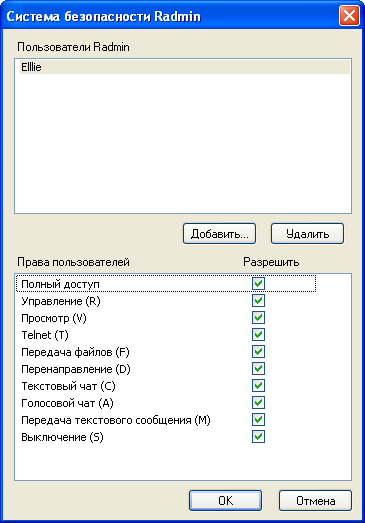Toggle the Выключение (S) checkbox
This screenshot has height=523, width=365.
(x=259, y=437)
